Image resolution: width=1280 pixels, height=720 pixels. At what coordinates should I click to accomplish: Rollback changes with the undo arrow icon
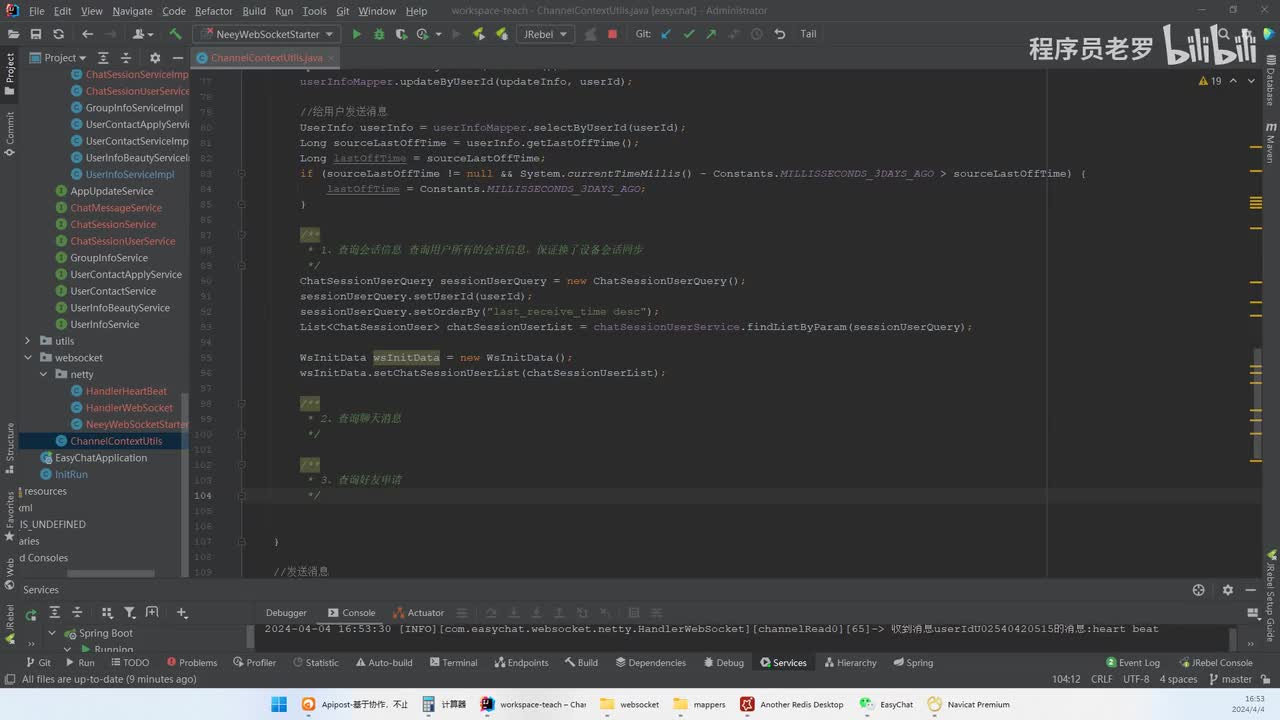(779, 34)
